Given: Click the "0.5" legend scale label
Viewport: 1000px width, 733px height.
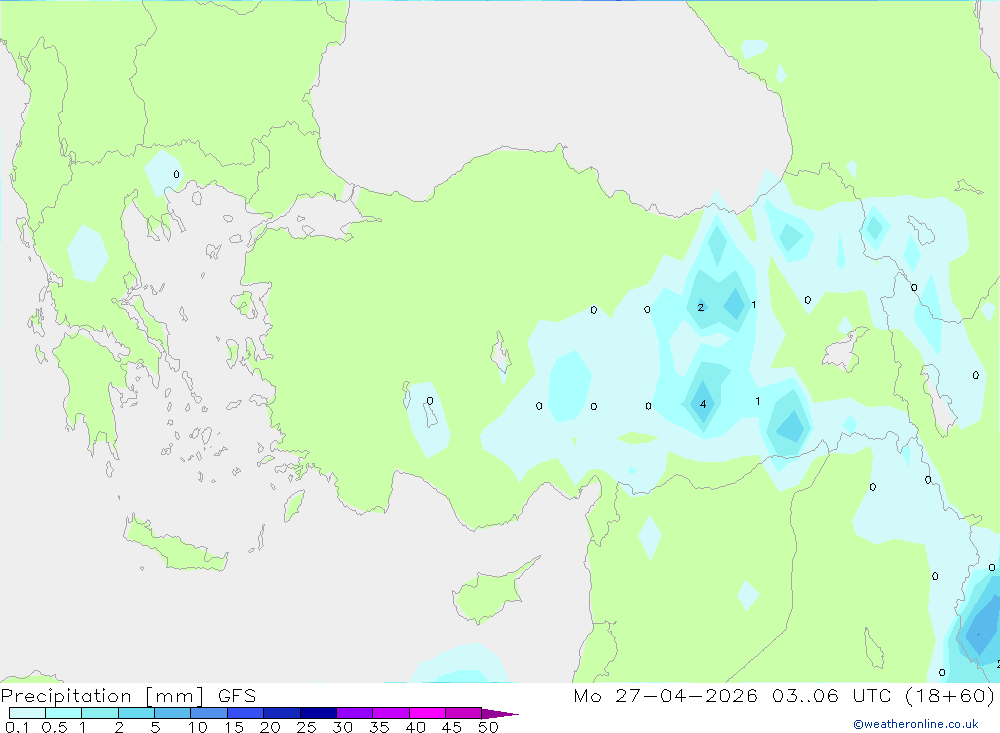Looking at the screenshot, I should tap(54, 727).
